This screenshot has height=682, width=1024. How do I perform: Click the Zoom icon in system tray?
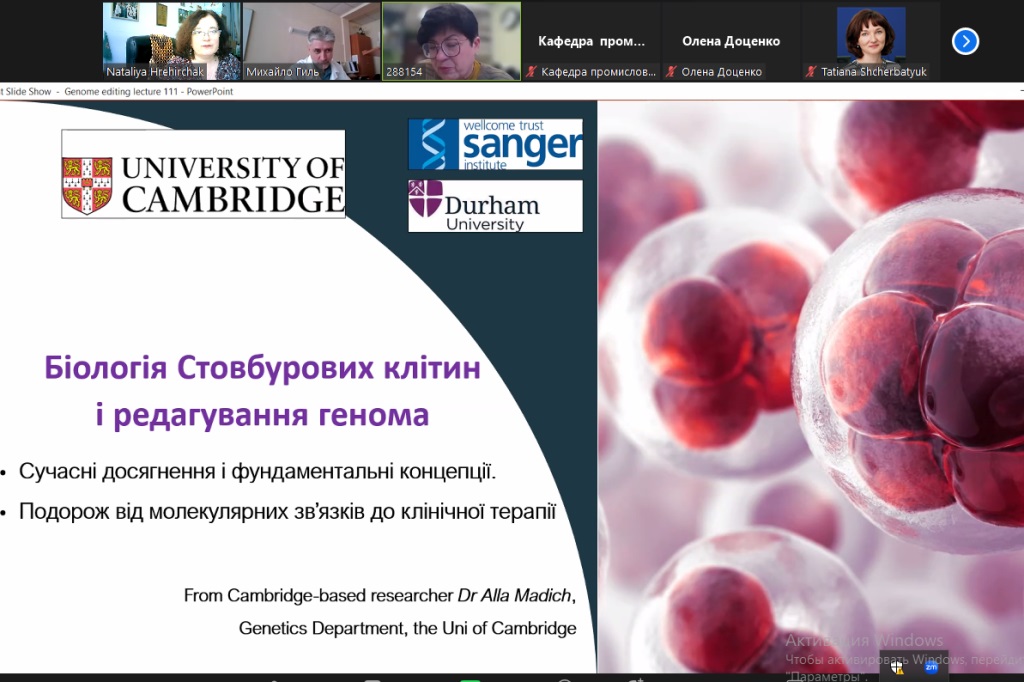930,666
